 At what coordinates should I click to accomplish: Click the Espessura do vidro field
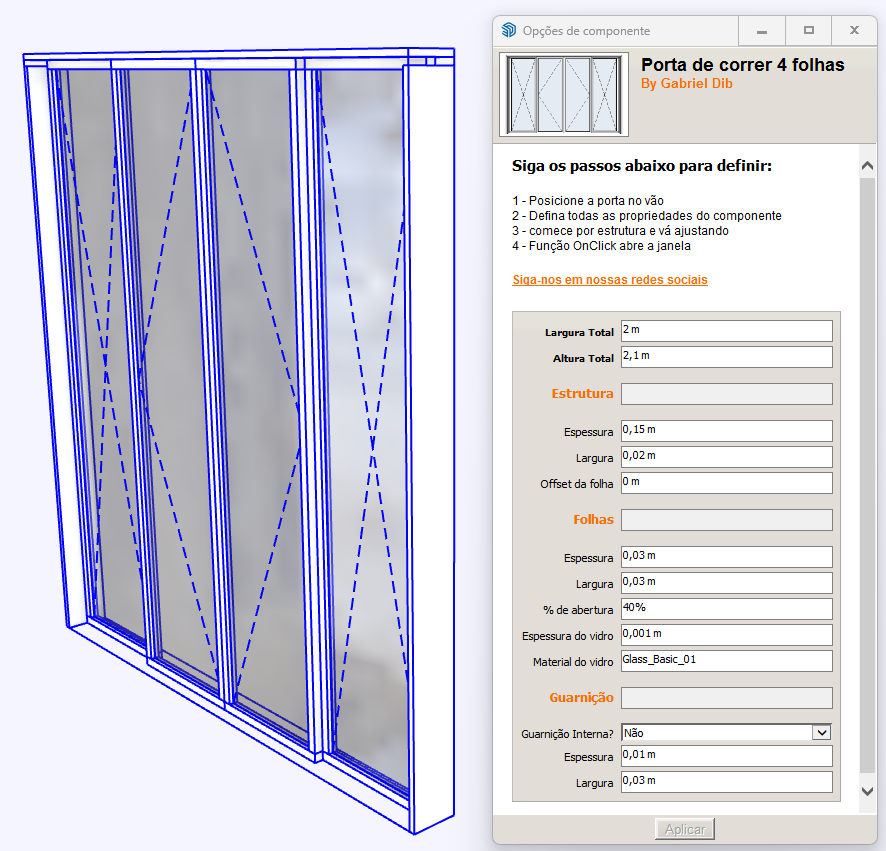(726, 635)
